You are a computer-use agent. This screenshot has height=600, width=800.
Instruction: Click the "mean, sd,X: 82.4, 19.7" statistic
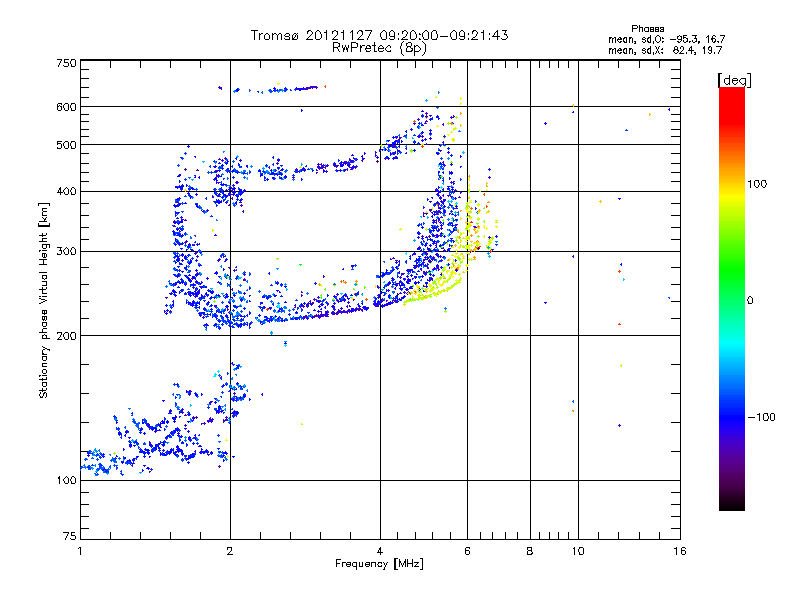tap(665, 50)
